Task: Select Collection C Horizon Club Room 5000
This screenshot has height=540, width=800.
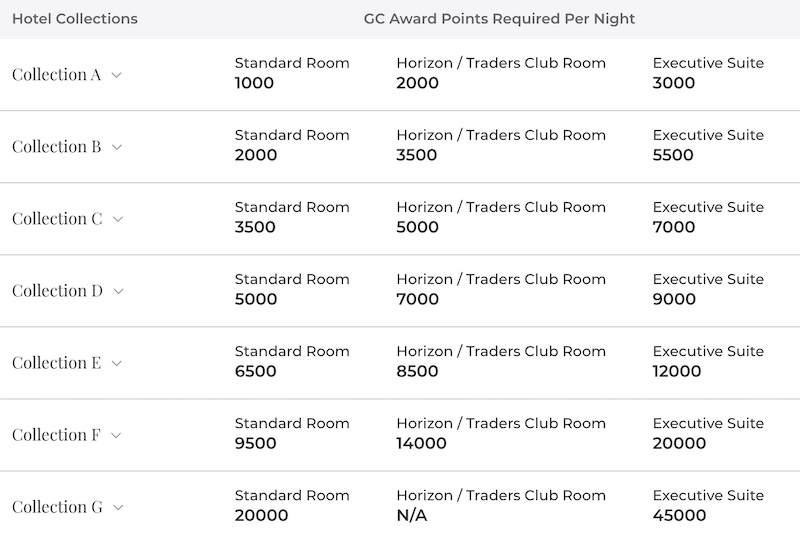Action: (417, 227)
